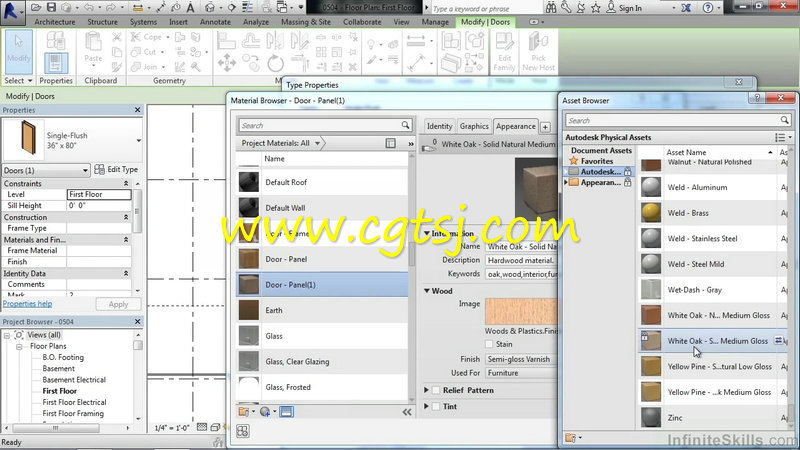
Task: Collapse the Information section
Action: pyautogui.click(x=427, y=233)
